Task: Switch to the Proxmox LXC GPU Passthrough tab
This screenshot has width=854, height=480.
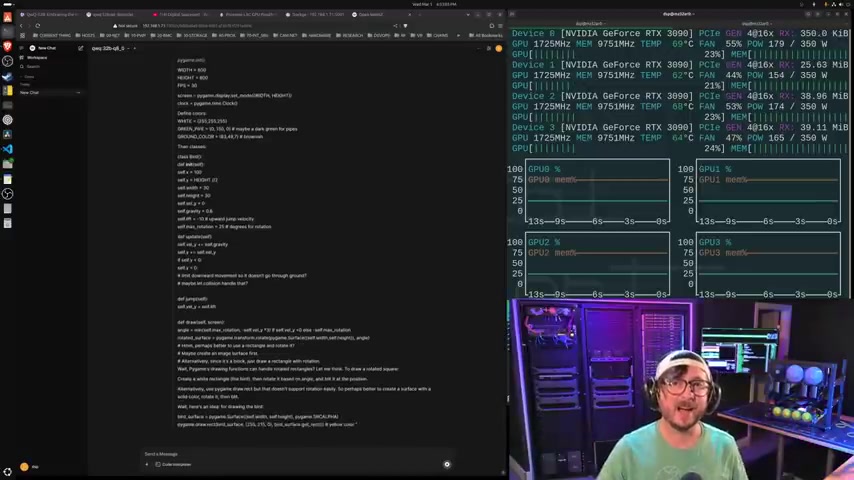Action: [249, 15]
